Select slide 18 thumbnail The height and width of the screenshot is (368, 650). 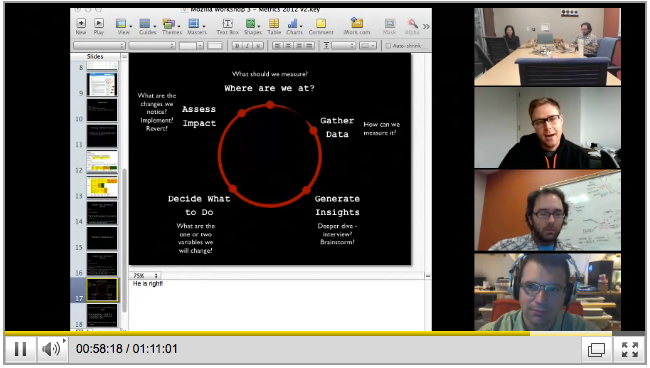point(102,315)
